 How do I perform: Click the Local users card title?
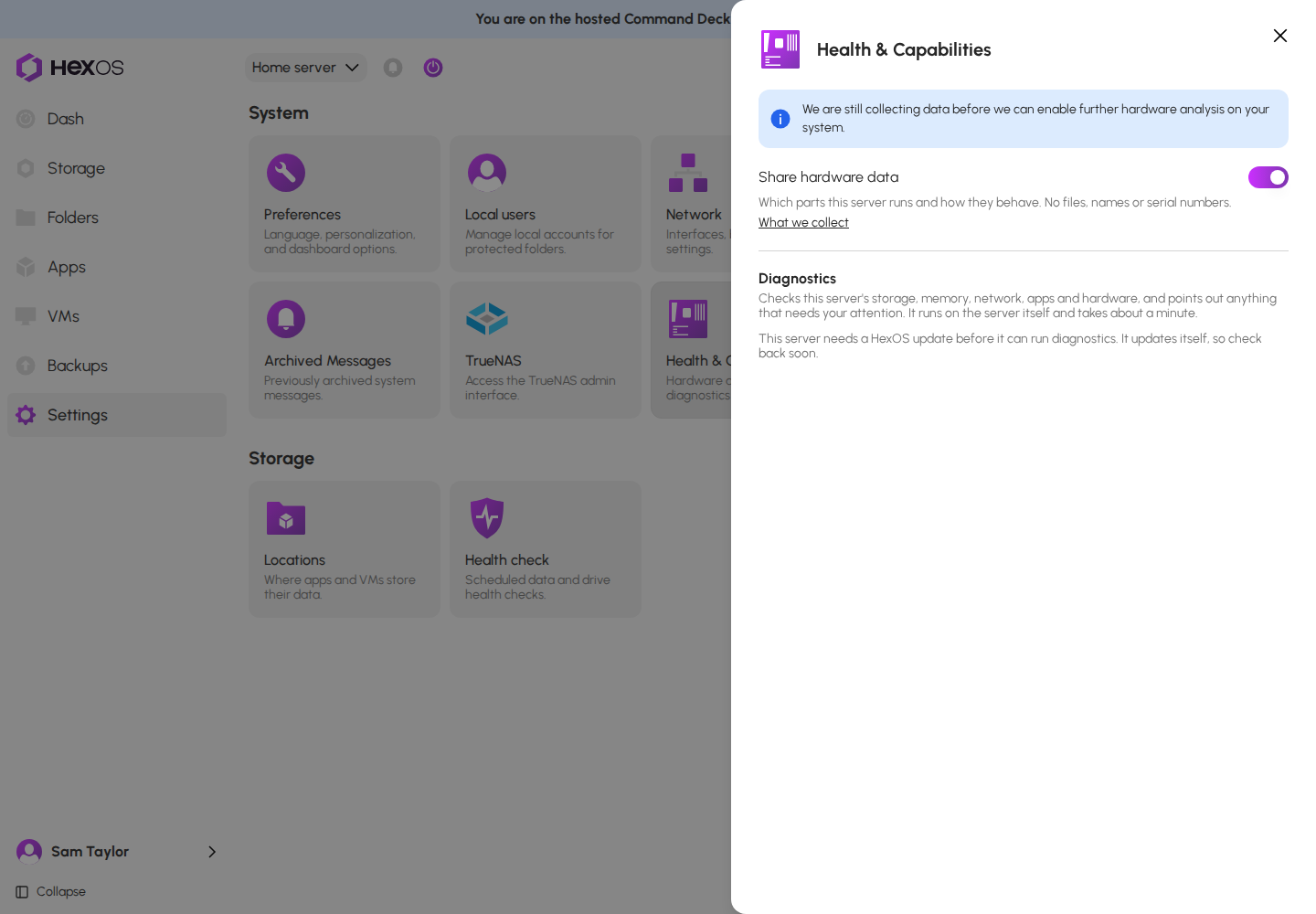pyautogui.click(x=500, y=215)
